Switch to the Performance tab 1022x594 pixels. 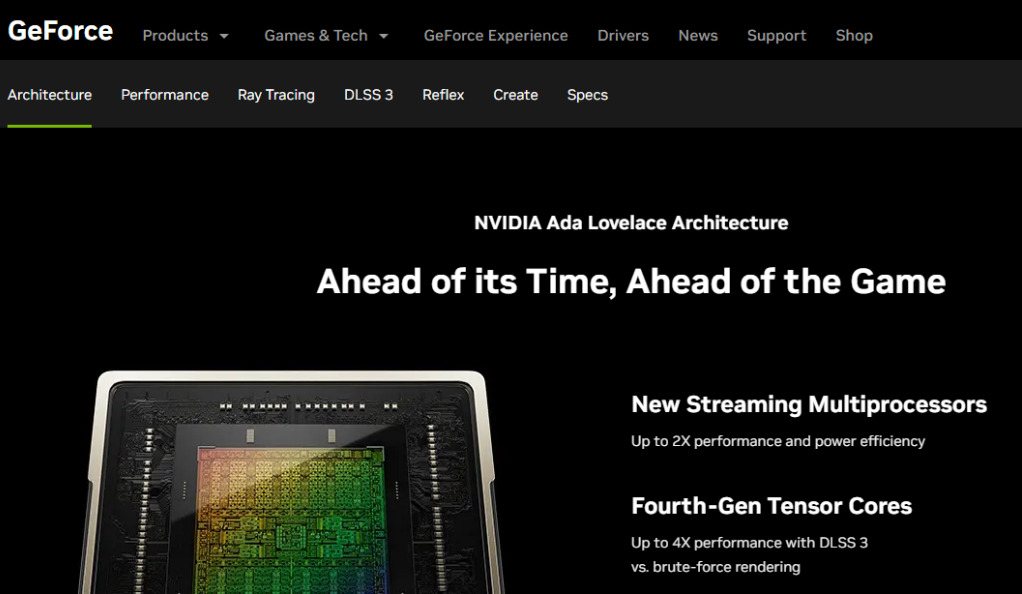click(x=165, y=95)
